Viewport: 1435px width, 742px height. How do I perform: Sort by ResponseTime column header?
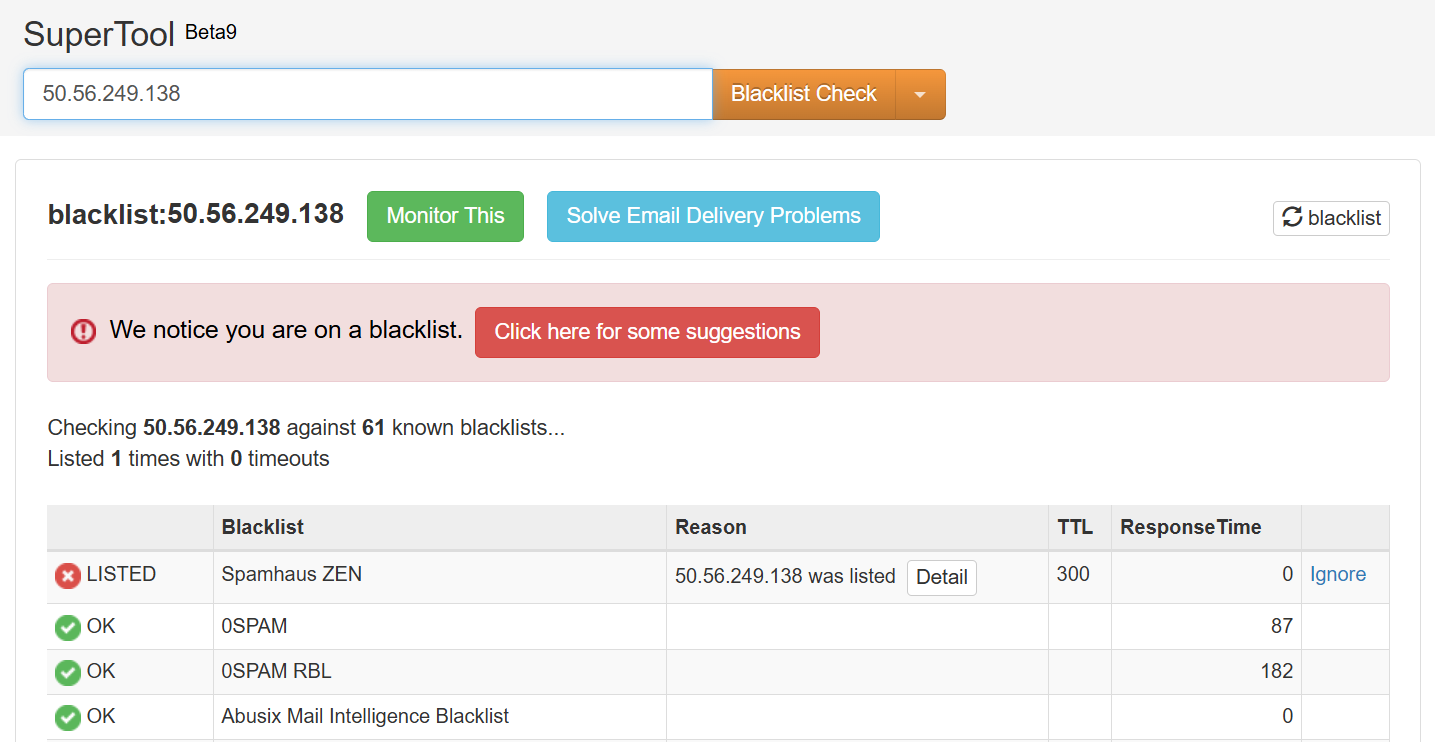(1190, 527)
